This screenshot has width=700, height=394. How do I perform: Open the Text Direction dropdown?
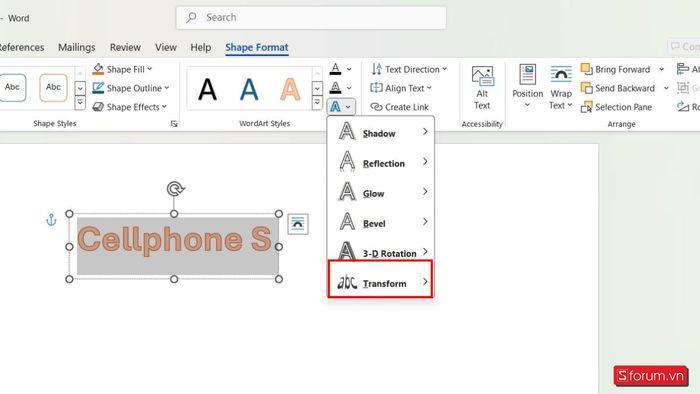(x=409, y=69)
